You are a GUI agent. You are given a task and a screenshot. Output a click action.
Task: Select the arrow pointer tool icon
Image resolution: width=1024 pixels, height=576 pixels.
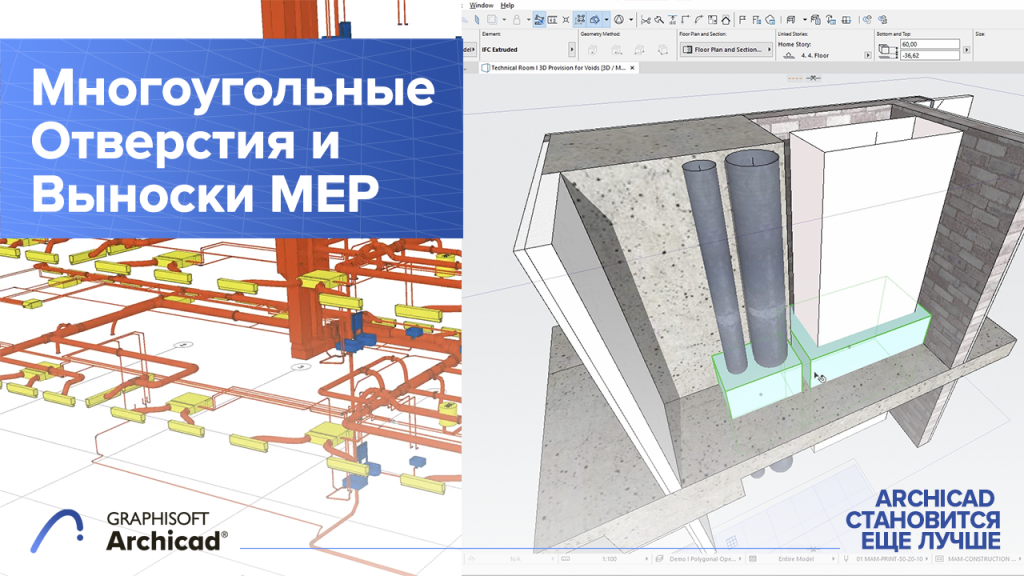click(477, 20)
